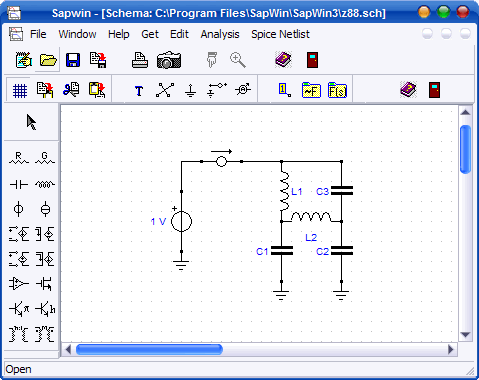
Task: Pick the capacitor component from palette
Action: 19,184
